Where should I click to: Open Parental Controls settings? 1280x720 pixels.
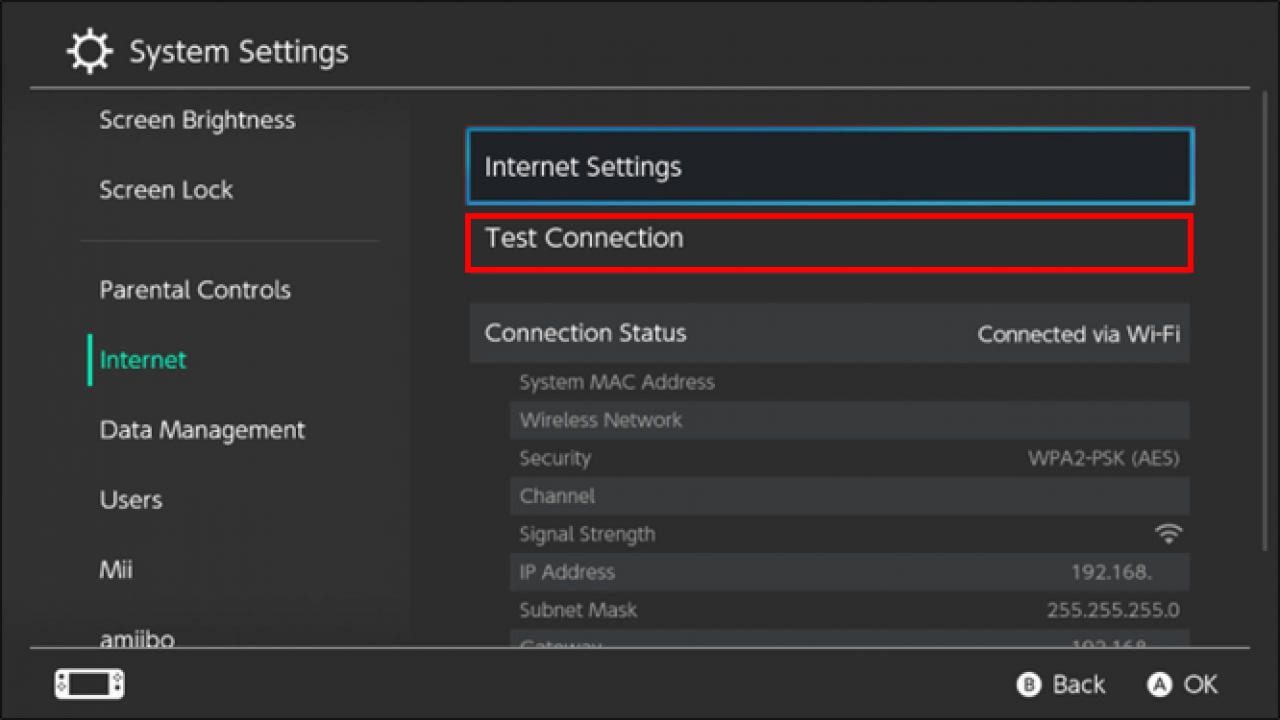pos(195,290)
